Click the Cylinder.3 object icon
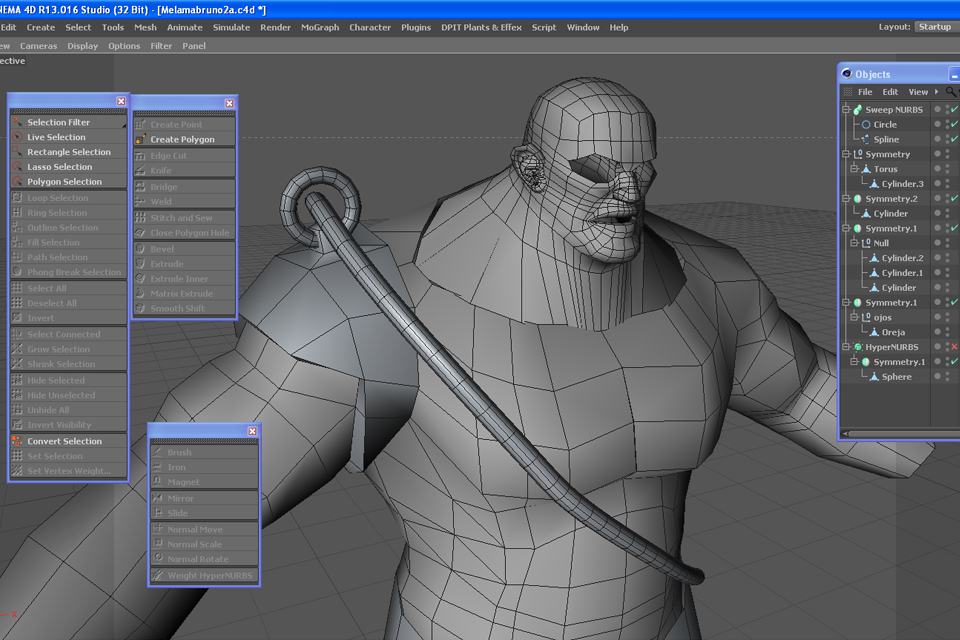The width and height of the screenshot is (960, 640). coord(874,184)
